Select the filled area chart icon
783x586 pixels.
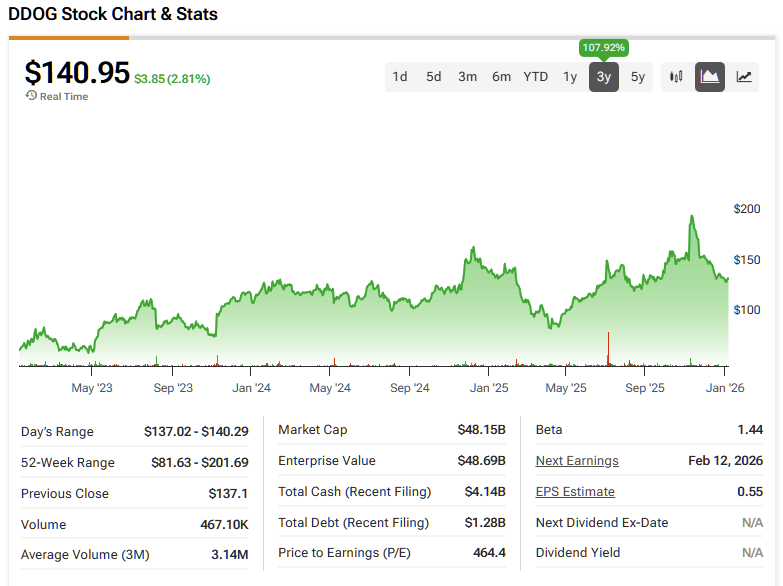(710, 77)
